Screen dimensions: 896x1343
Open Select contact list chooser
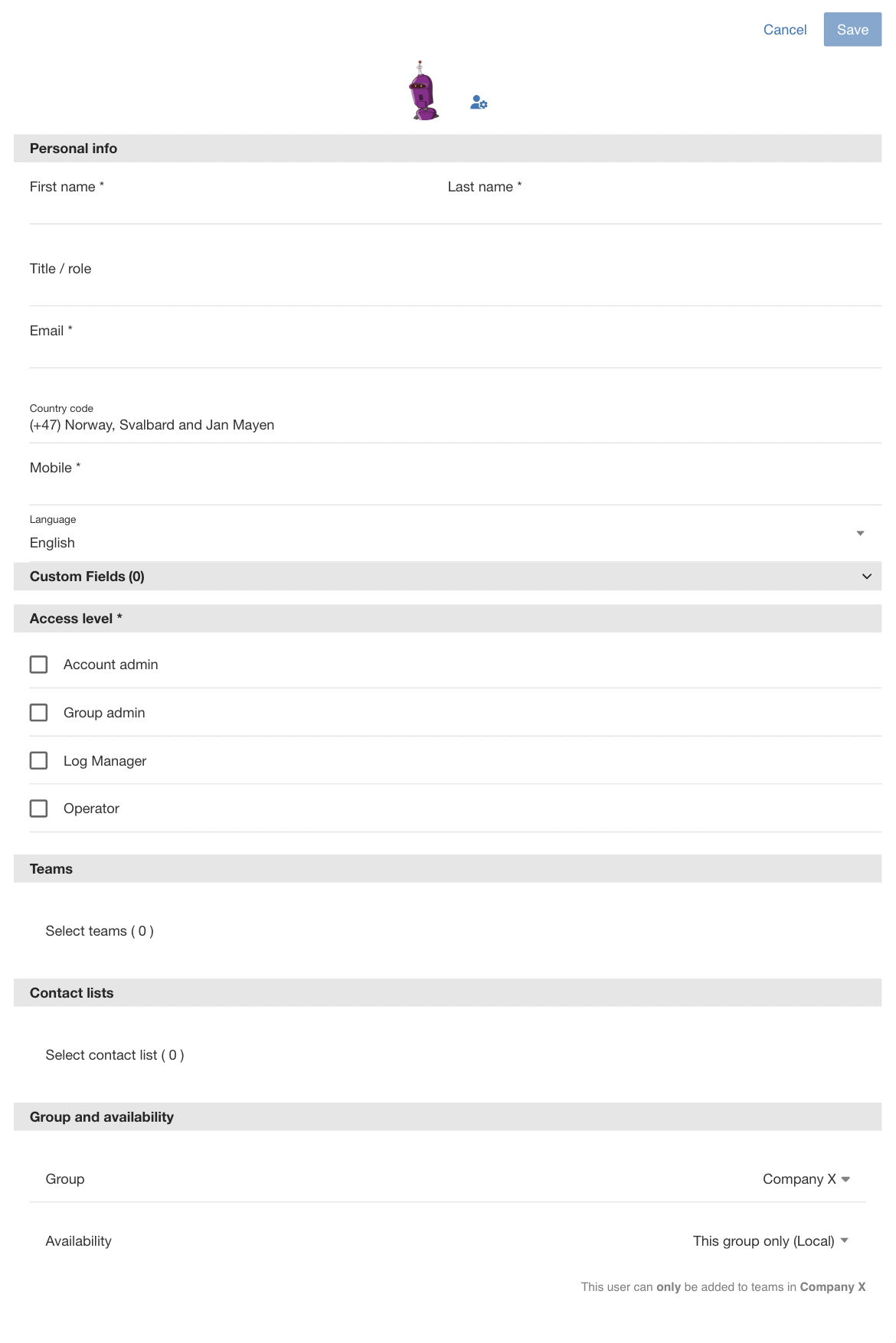click(x=115, y=1055)
